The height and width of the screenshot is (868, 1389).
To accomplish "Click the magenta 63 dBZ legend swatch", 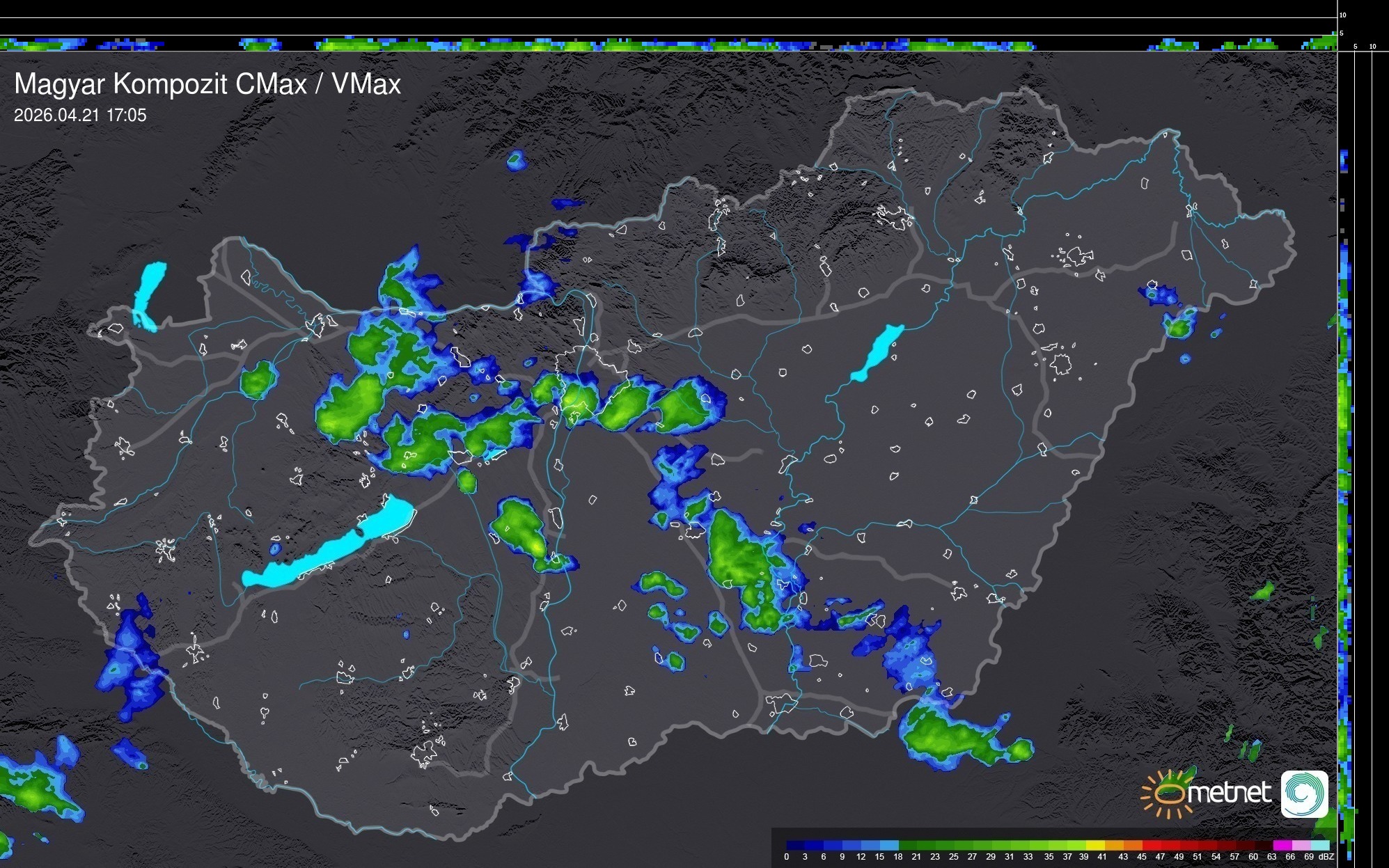I will (1282, 845).
